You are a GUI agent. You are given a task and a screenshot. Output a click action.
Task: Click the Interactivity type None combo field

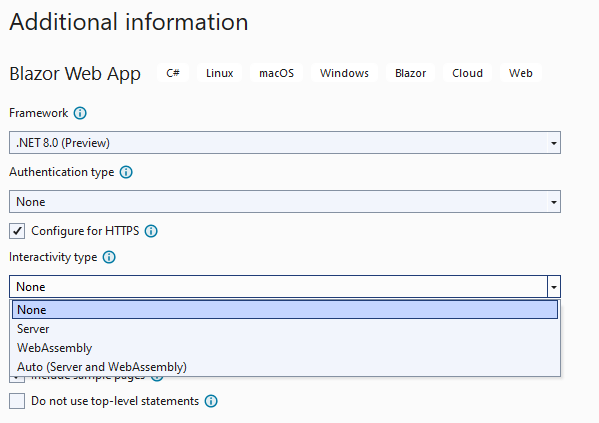[285, 287]
